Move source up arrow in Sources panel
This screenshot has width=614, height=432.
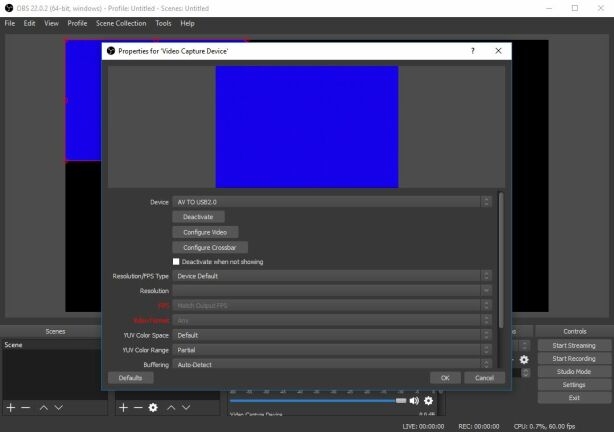(171, 408)
